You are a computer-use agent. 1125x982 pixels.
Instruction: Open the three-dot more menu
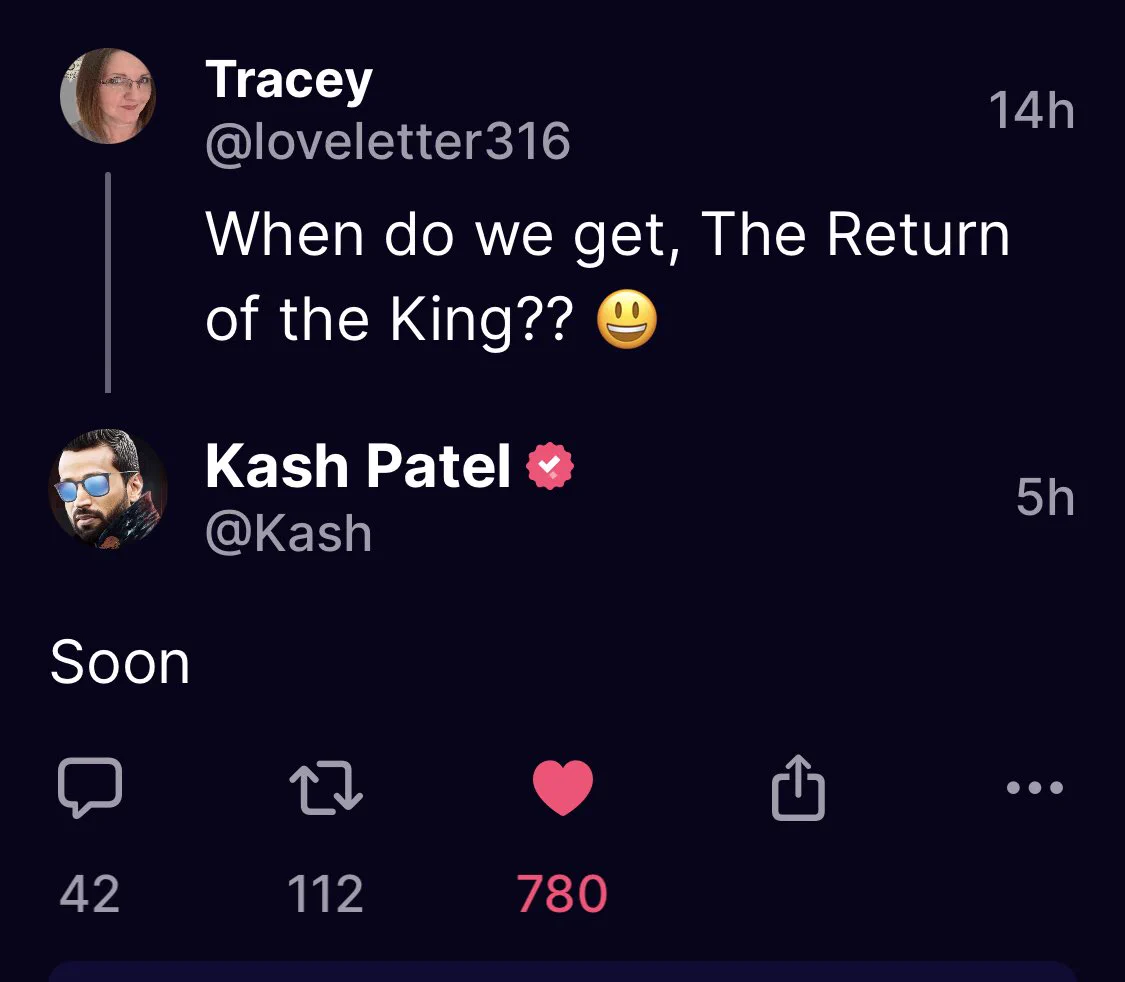tap(1035, 787)
